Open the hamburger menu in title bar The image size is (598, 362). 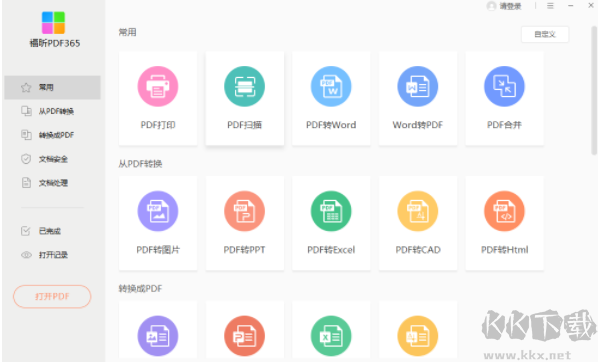pyautogui.click(x=550, y=6)
